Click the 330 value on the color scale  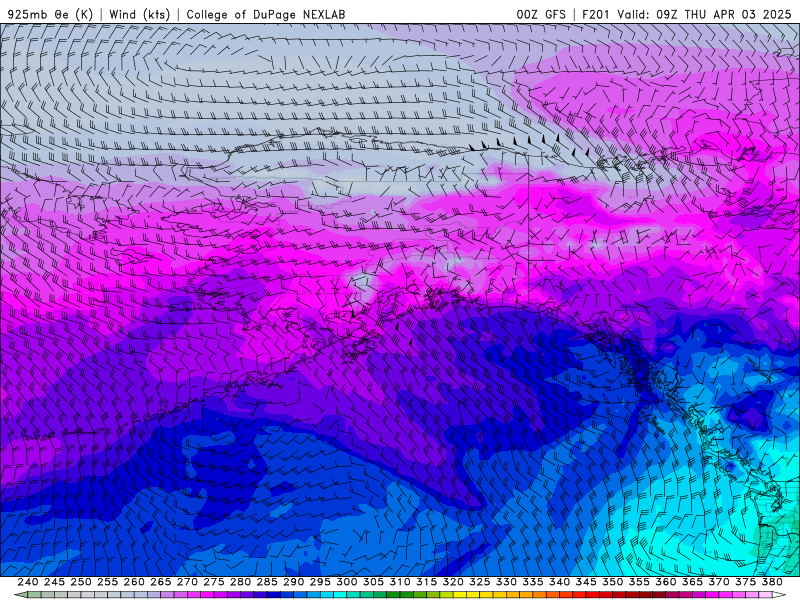coord(506,582)
